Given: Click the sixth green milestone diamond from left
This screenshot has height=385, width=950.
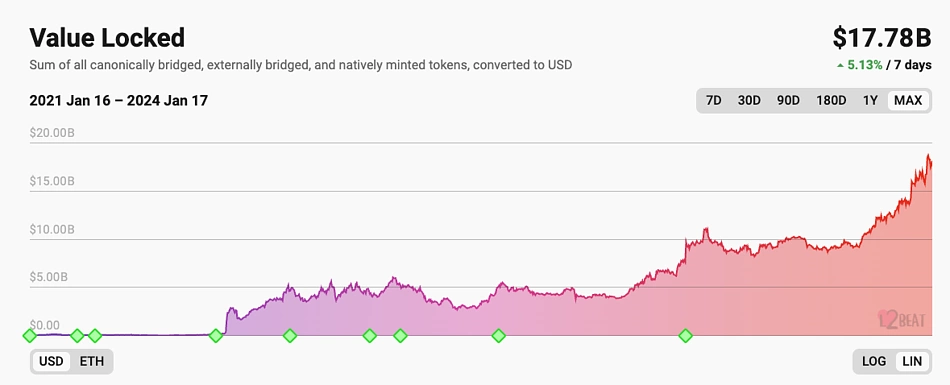Looking at the screenshot, I should tap(370, 335).
